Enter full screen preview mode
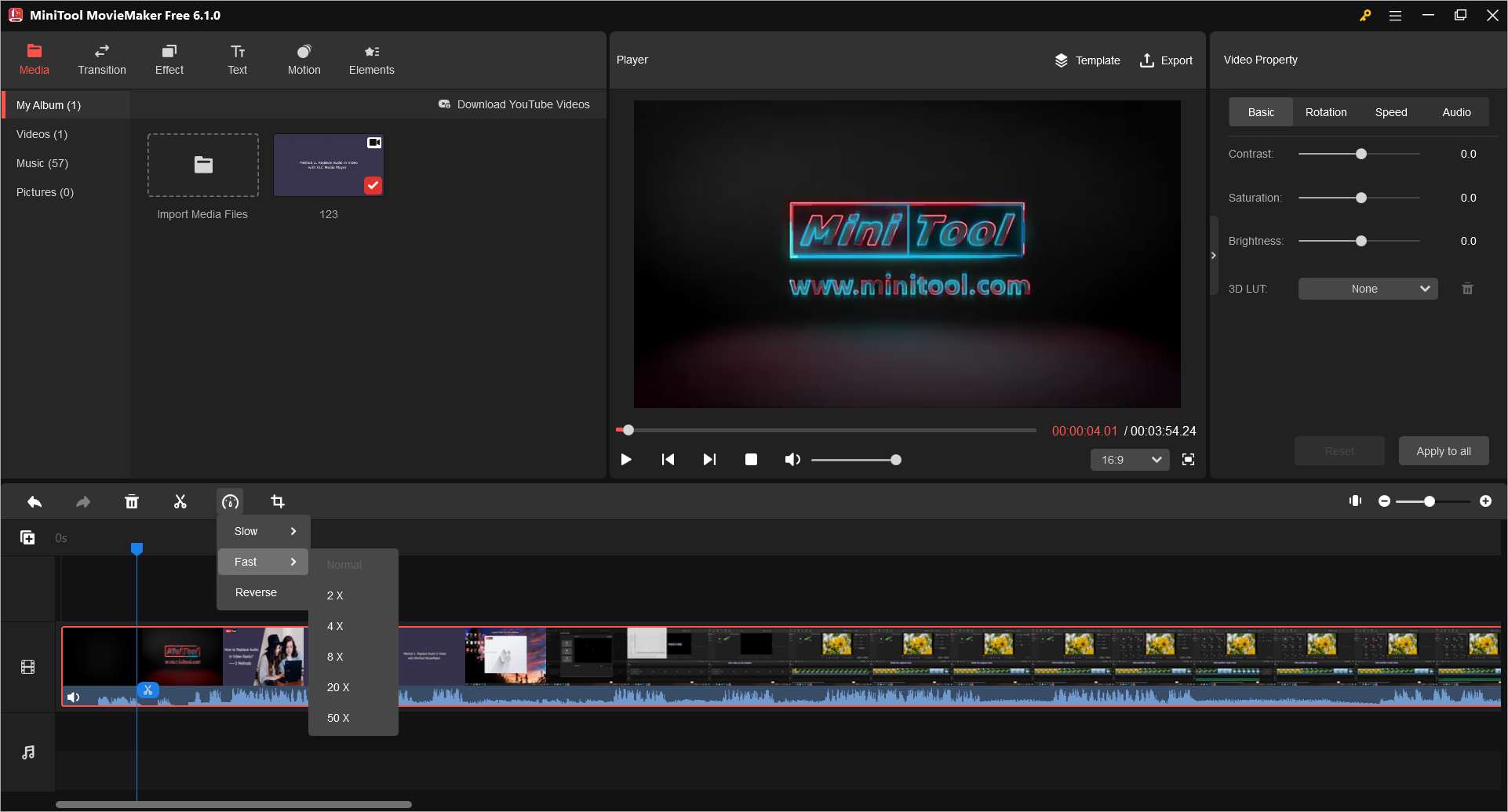This screenshot has height=812, width=1508. pos(1189,460)
